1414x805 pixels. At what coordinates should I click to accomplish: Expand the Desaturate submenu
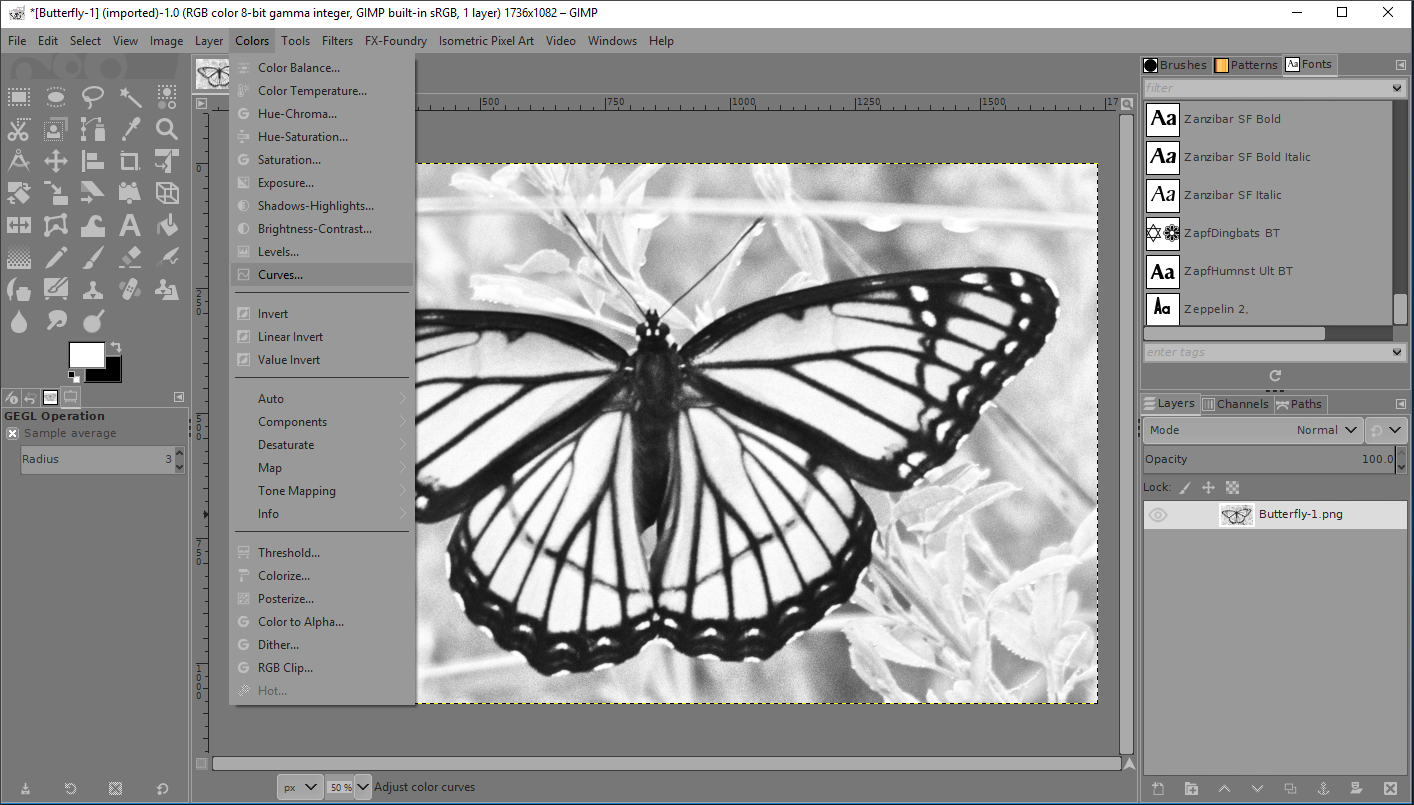pyautogui.click(x=322, y=445)
